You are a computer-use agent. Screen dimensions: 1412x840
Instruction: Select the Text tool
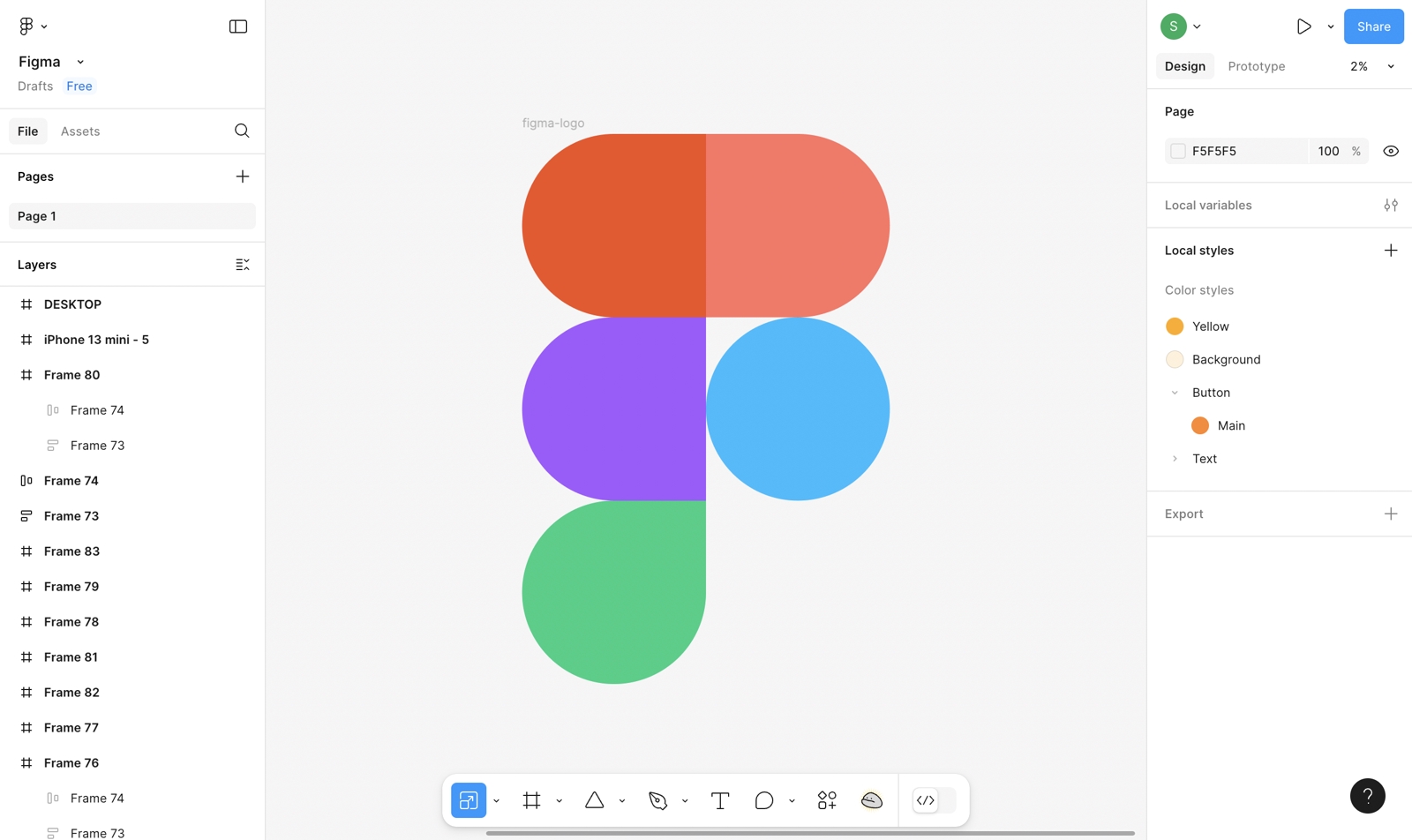pos(720,800)
